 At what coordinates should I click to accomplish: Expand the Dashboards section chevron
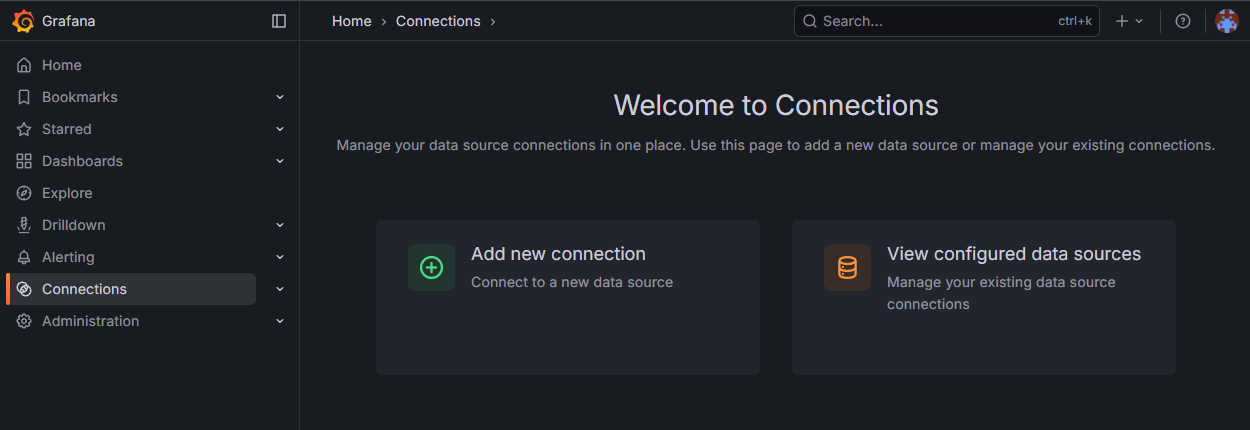tap(280, 161)
